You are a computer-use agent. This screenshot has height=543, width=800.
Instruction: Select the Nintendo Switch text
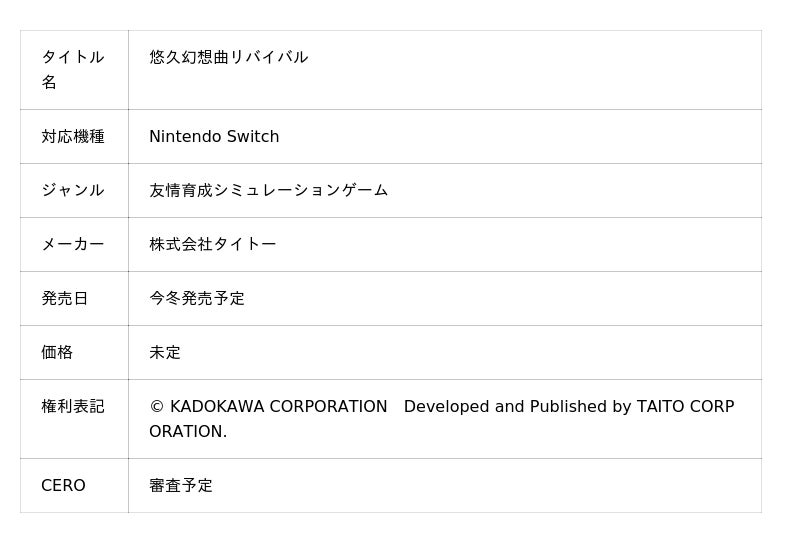click(x=214, y=137)
